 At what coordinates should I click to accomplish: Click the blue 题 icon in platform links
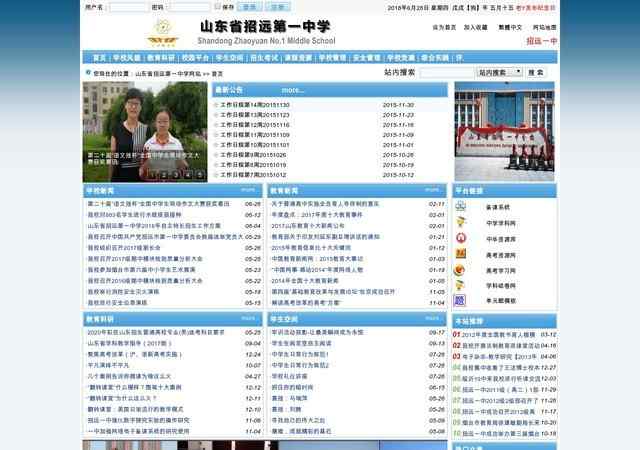(460, 301)
